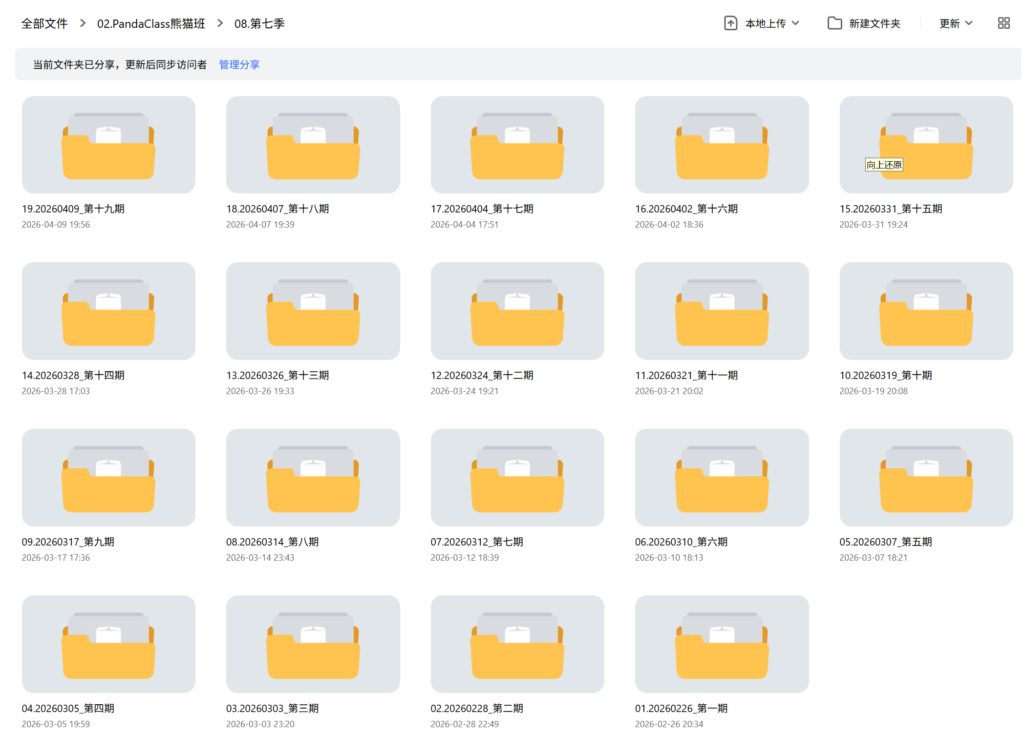
Task: Open folder 14.20260328_第十四期
Action: pyautogui.click(x=107, y=310)
